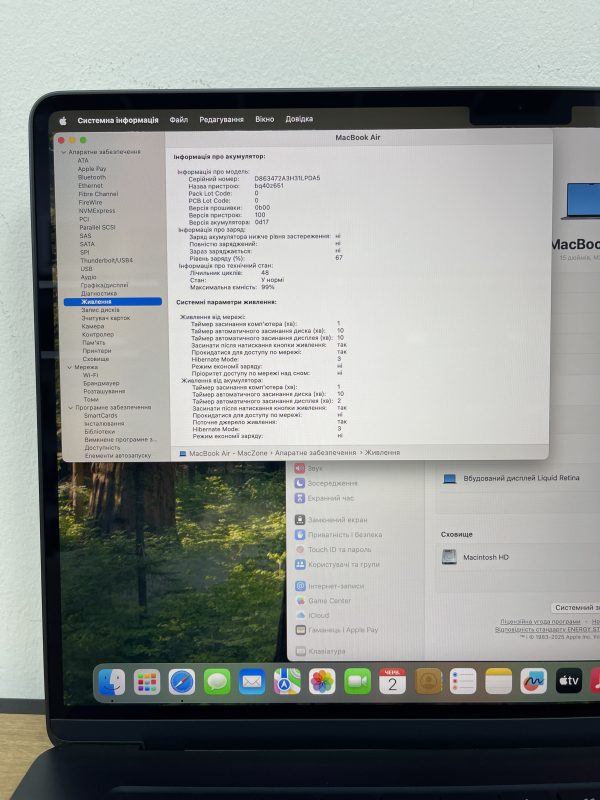Select NVMExpress in hardware tree
Screen dimensions: 600x800
coord(97,211)
